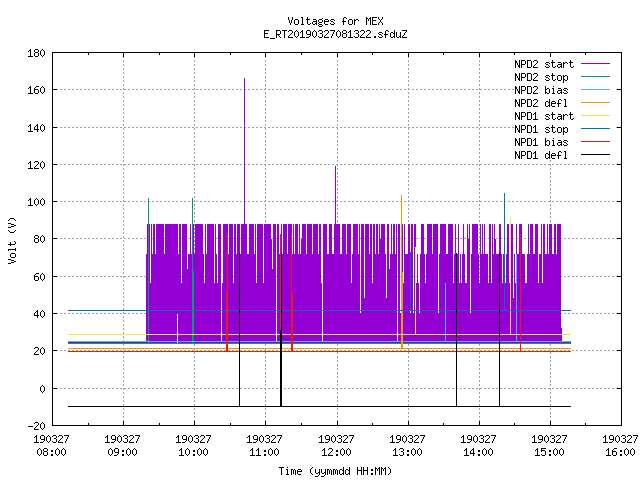This screenshot has height=480, width=640.
Task: Click the red line sample beside NPD1 bias
Action: tap(595, 142)
